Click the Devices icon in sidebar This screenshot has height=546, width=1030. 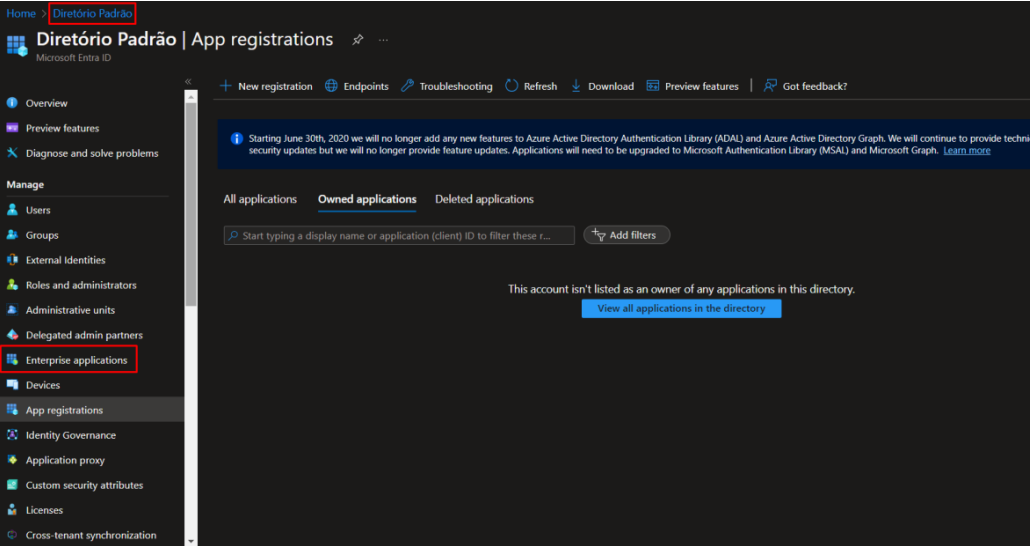(12, 385)
